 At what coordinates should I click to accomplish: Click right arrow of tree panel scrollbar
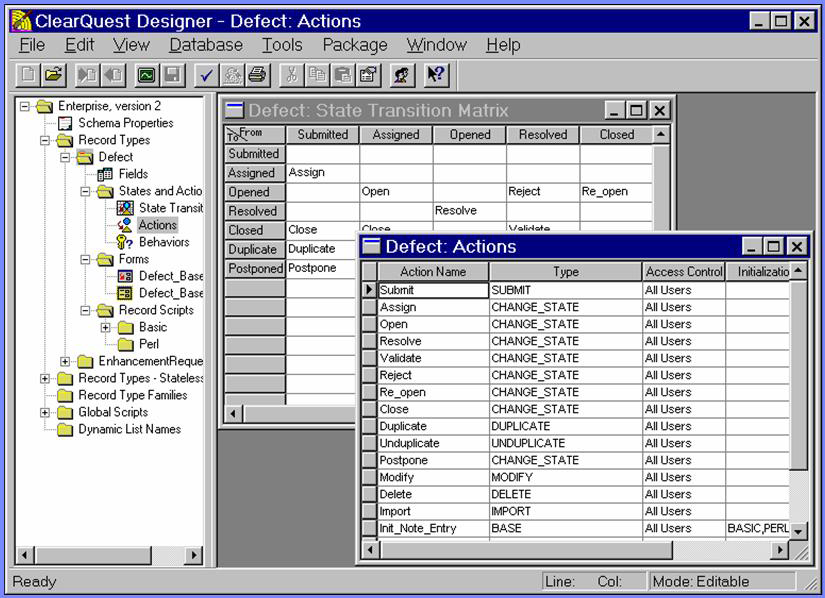194,555
